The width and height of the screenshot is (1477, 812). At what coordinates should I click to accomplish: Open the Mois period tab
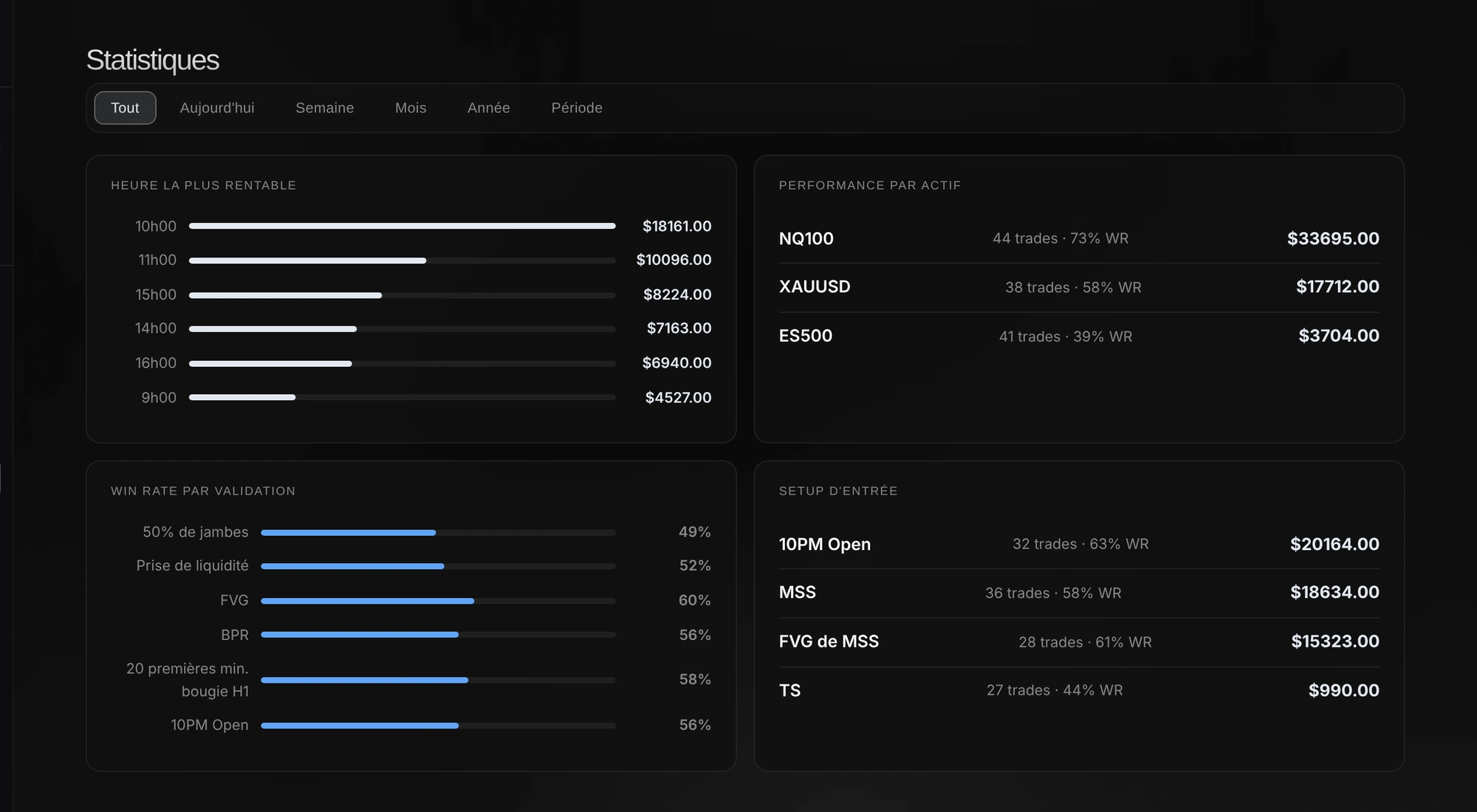point(411,108)
